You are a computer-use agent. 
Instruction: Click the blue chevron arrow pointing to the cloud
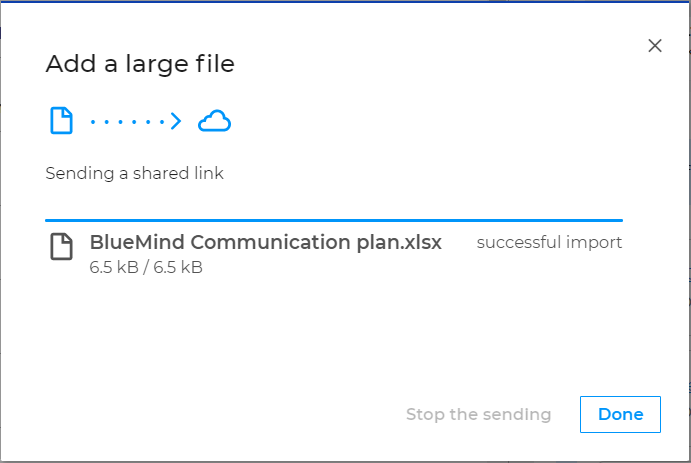(176, 121)
